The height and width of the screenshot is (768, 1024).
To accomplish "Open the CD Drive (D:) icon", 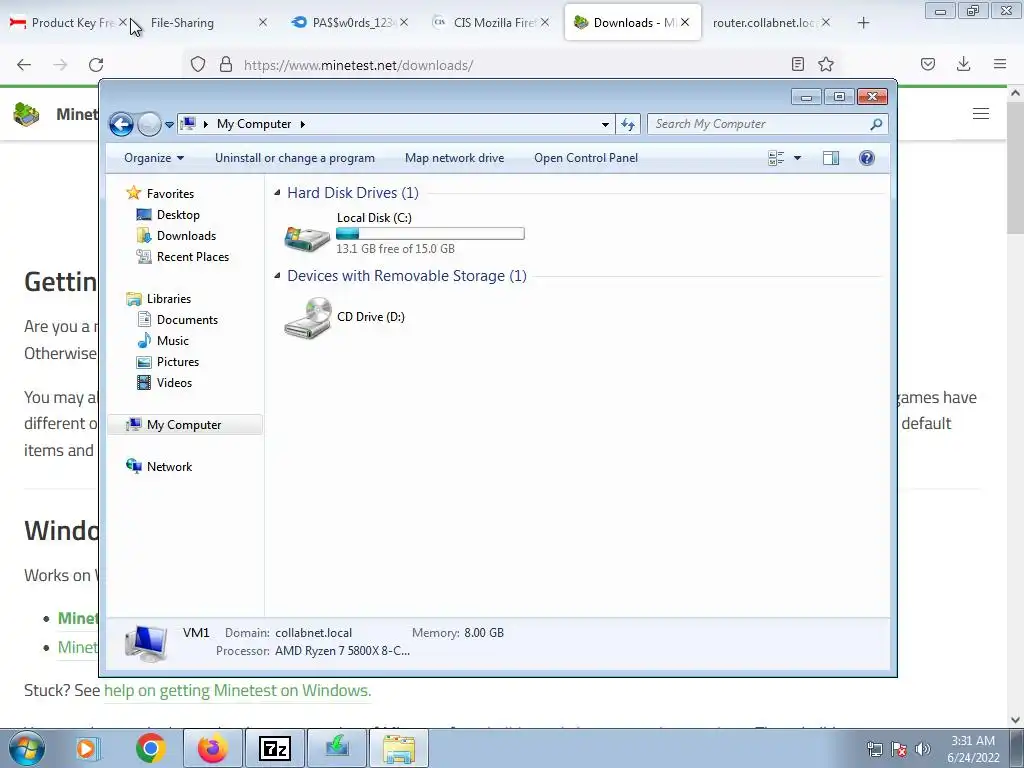I will point(306,318).
